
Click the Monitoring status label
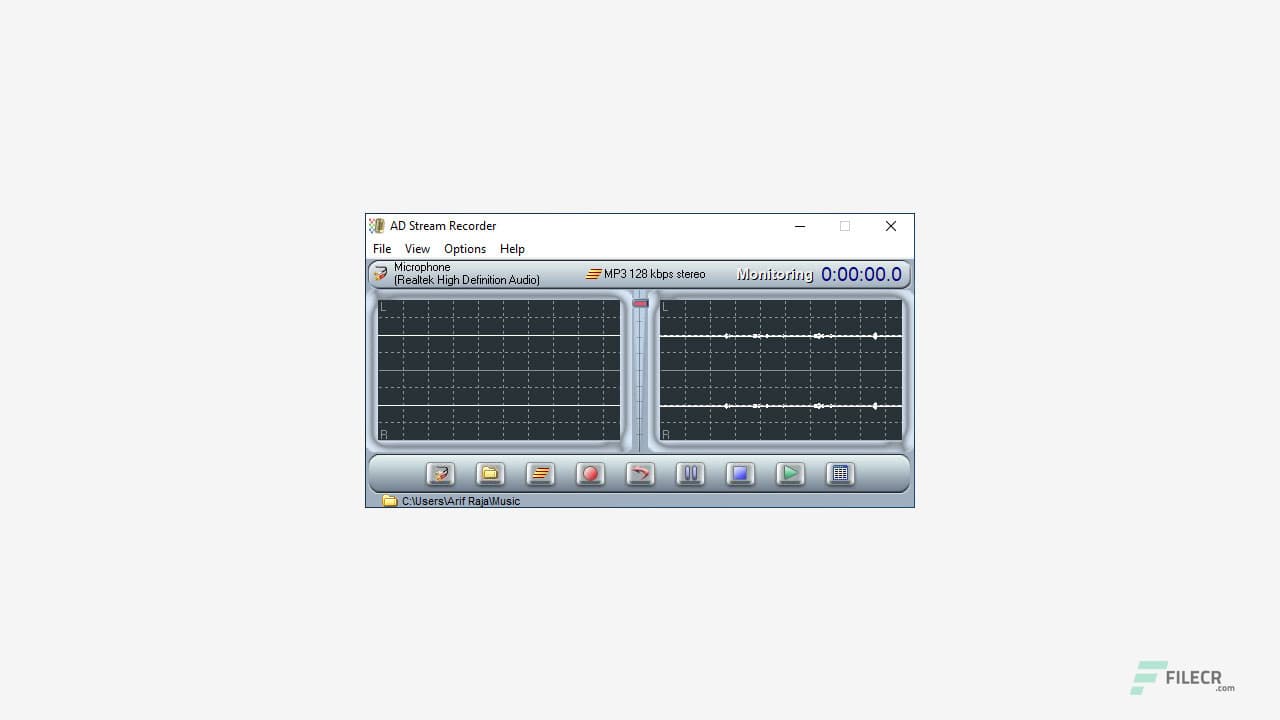[x=773, y=273]
